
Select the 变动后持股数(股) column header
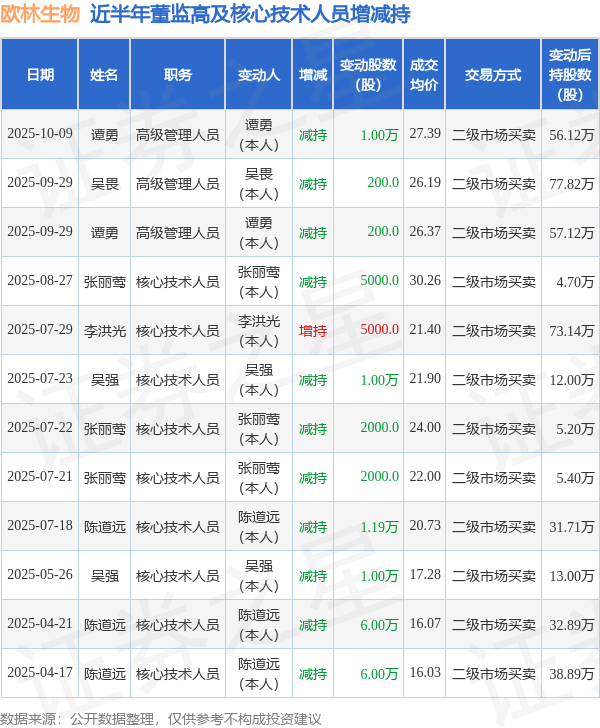tap(570, 75)
